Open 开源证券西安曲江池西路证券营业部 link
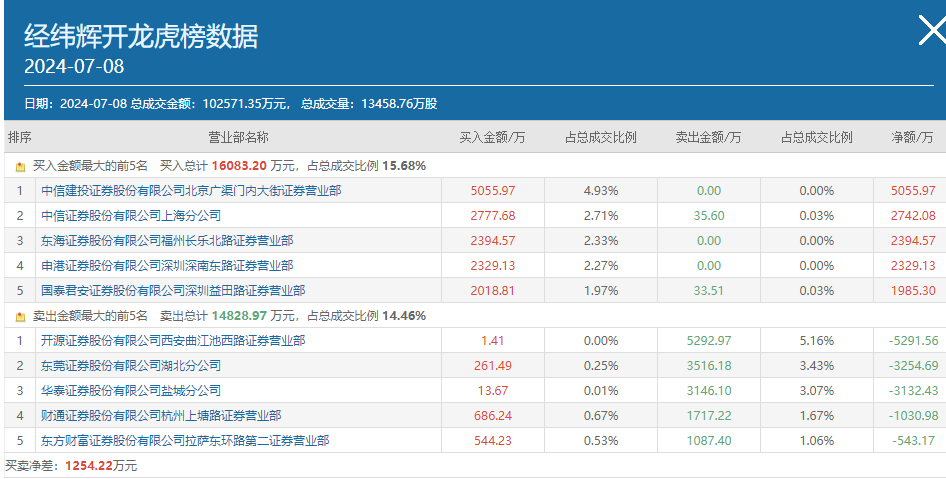 pos(173,341)
